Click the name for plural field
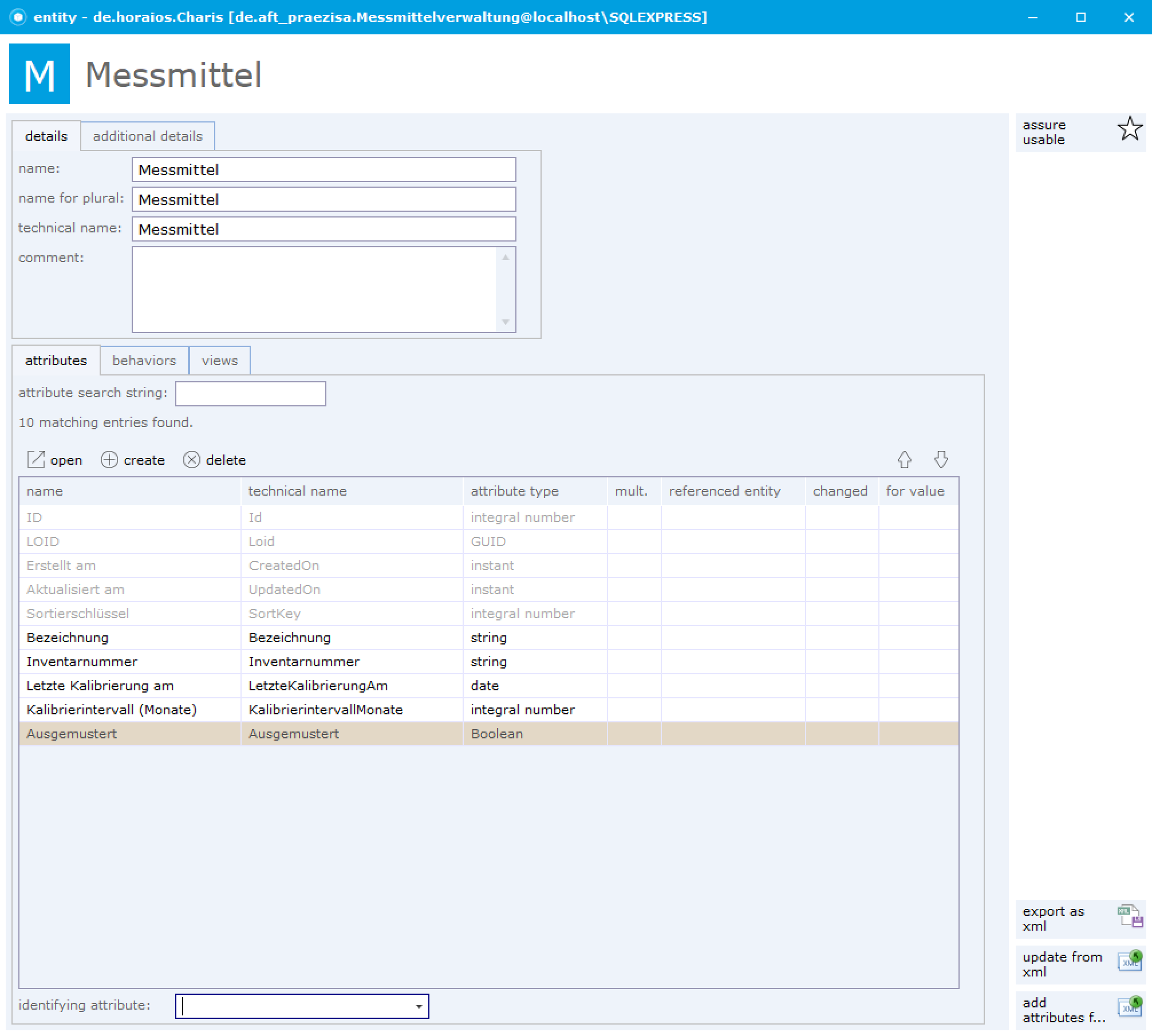 click(324, 200)
